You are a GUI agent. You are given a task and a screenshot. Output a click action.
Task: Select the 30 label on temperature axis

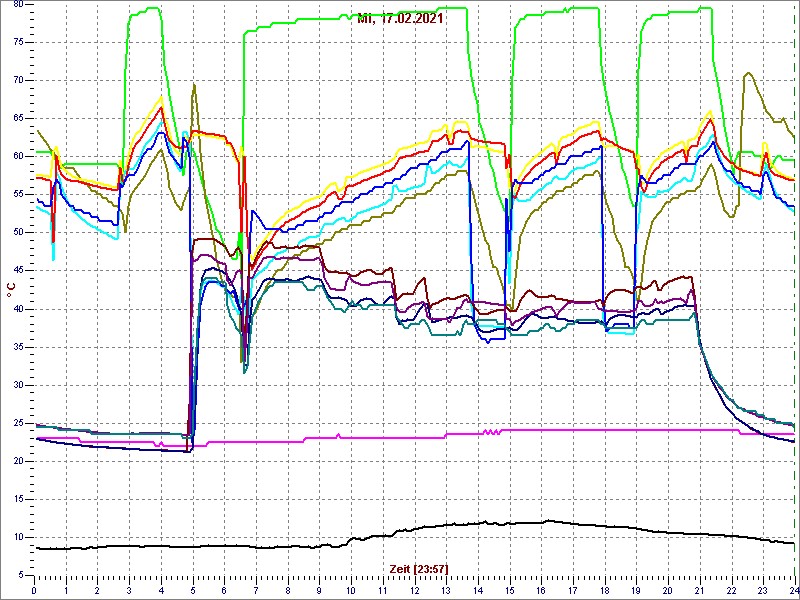pos(19,385)
